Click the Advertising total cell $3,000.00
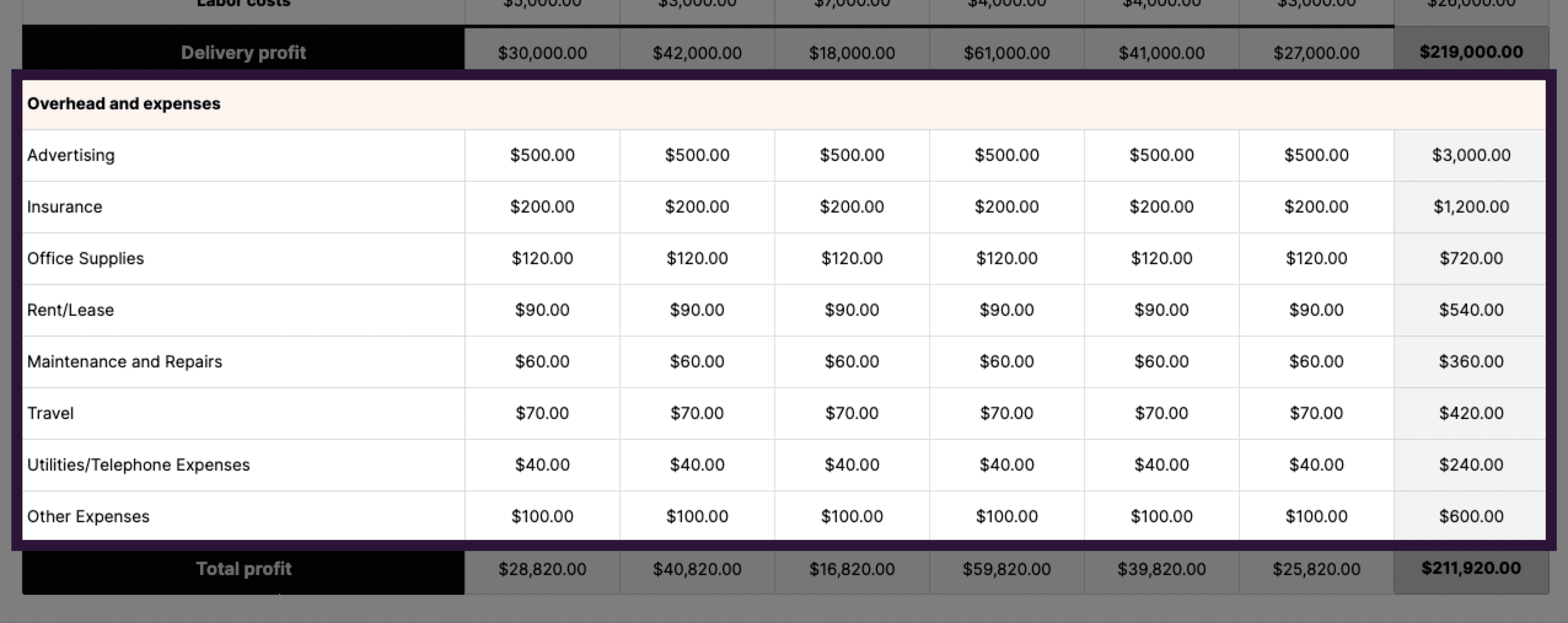The width and height of the screenshot is (1568, 623). tap(1471, 155)
